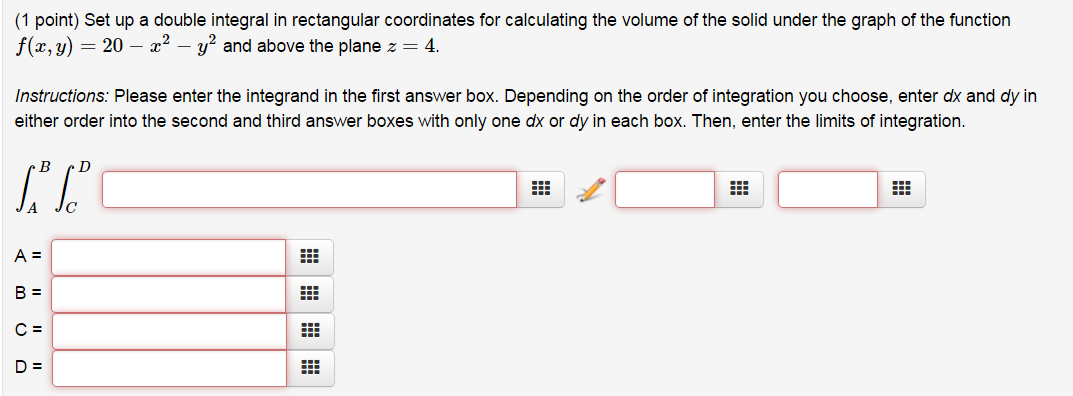This screenshot has width=1073, height=396.
Task: Open the grid icon for limit A
Action: 309,257
